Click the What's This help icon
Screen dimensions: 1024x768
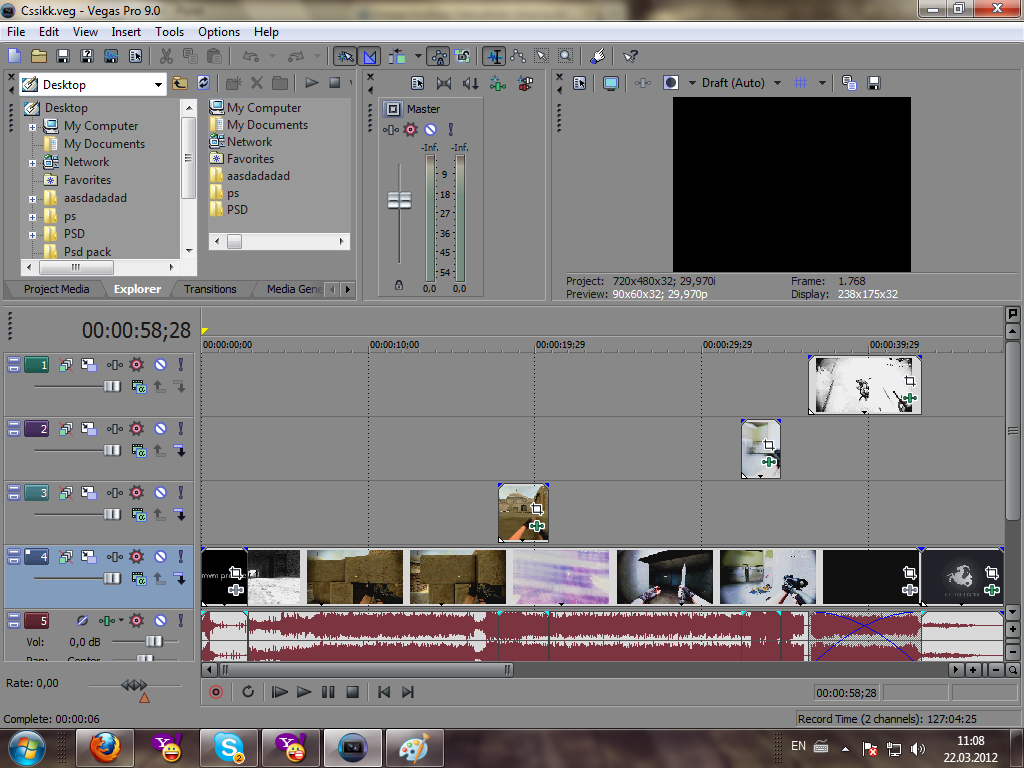tap(630, 56)
